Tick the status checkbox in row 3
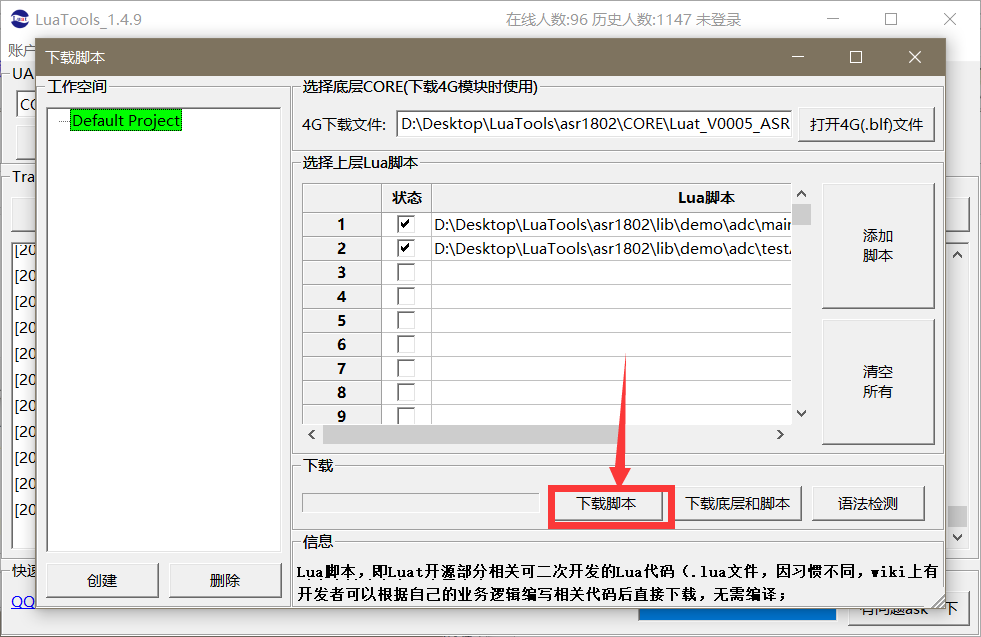981x637 pixels. (406, 272)
